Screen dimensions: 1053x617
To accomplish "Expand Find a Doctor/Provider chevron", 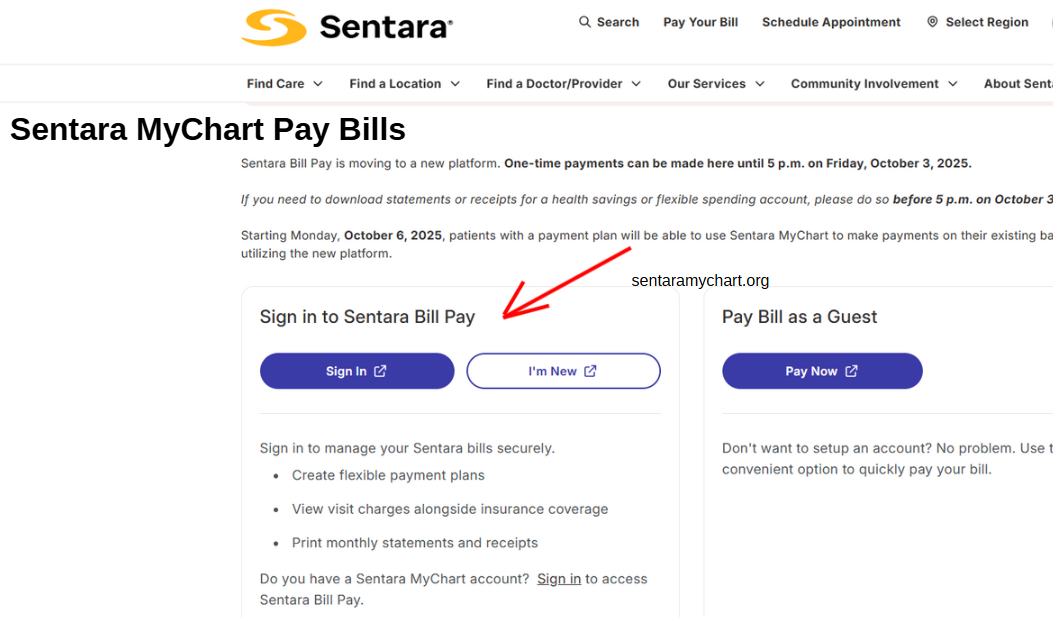I will tap(636, 84).
